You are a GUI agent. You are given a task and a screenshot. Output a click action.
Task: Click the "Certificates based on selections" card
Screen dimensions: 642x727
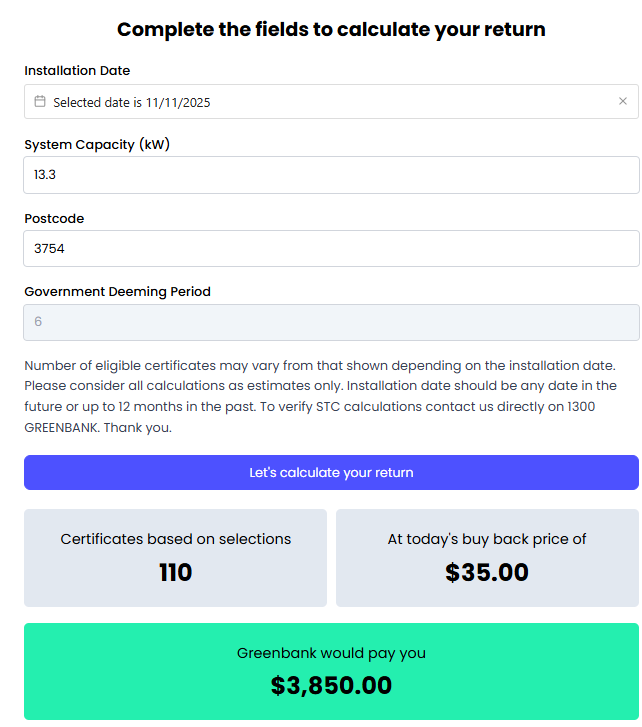[x=175, y=557]
